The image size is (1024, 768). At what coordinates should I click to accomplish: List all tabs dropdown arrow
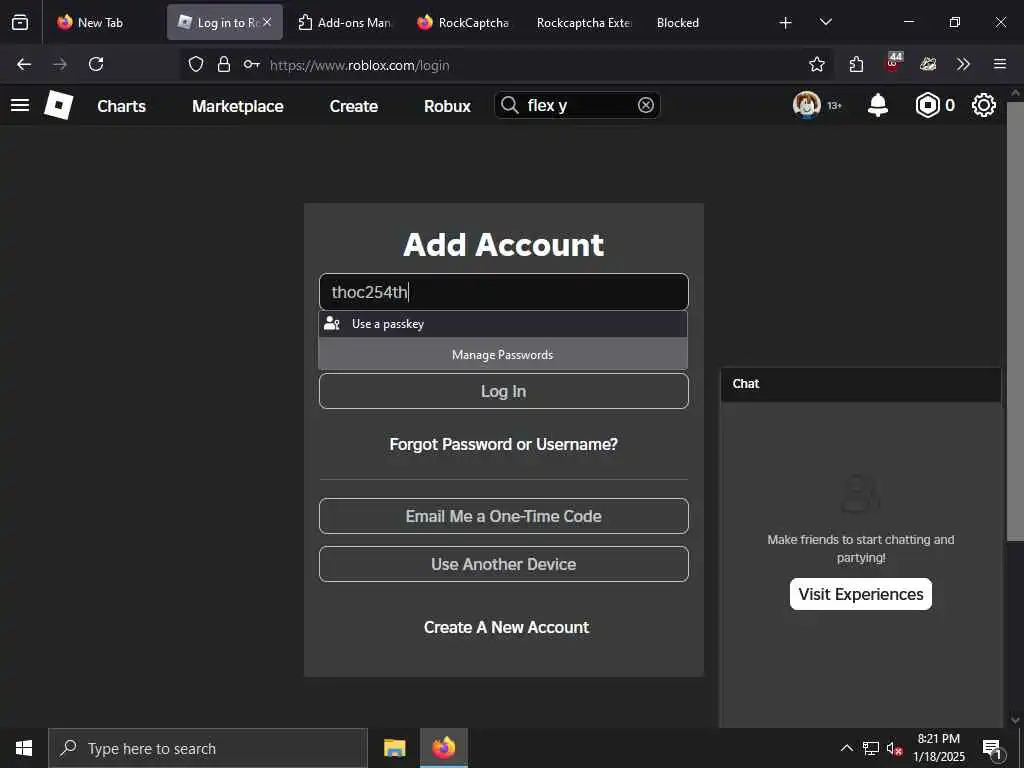click(826, 22)
